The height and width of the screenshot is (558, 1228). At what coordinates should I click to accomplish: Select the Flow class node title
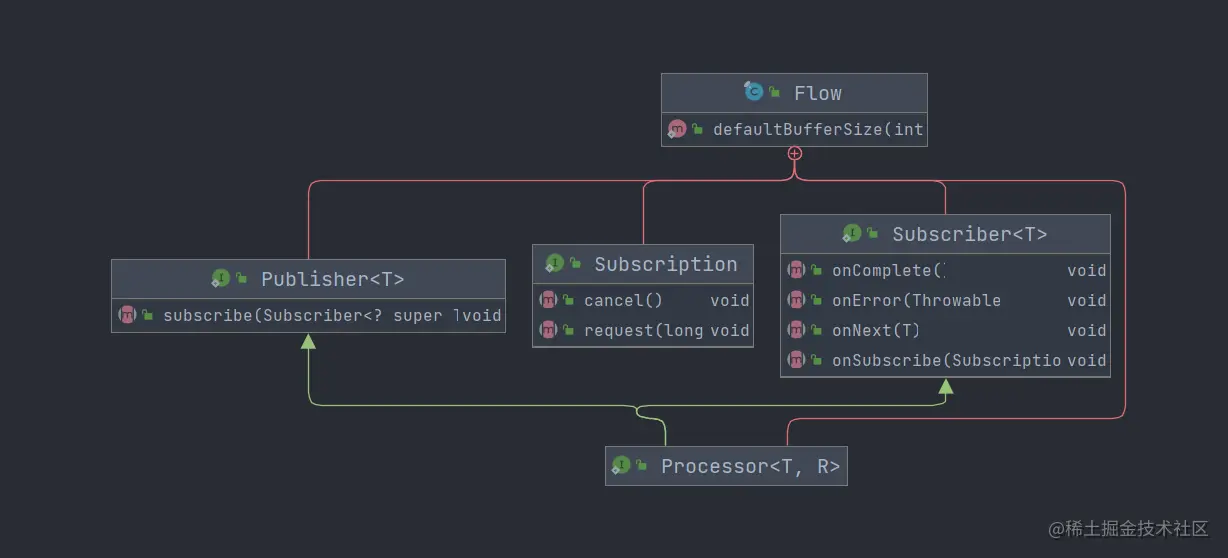(817, 93)
